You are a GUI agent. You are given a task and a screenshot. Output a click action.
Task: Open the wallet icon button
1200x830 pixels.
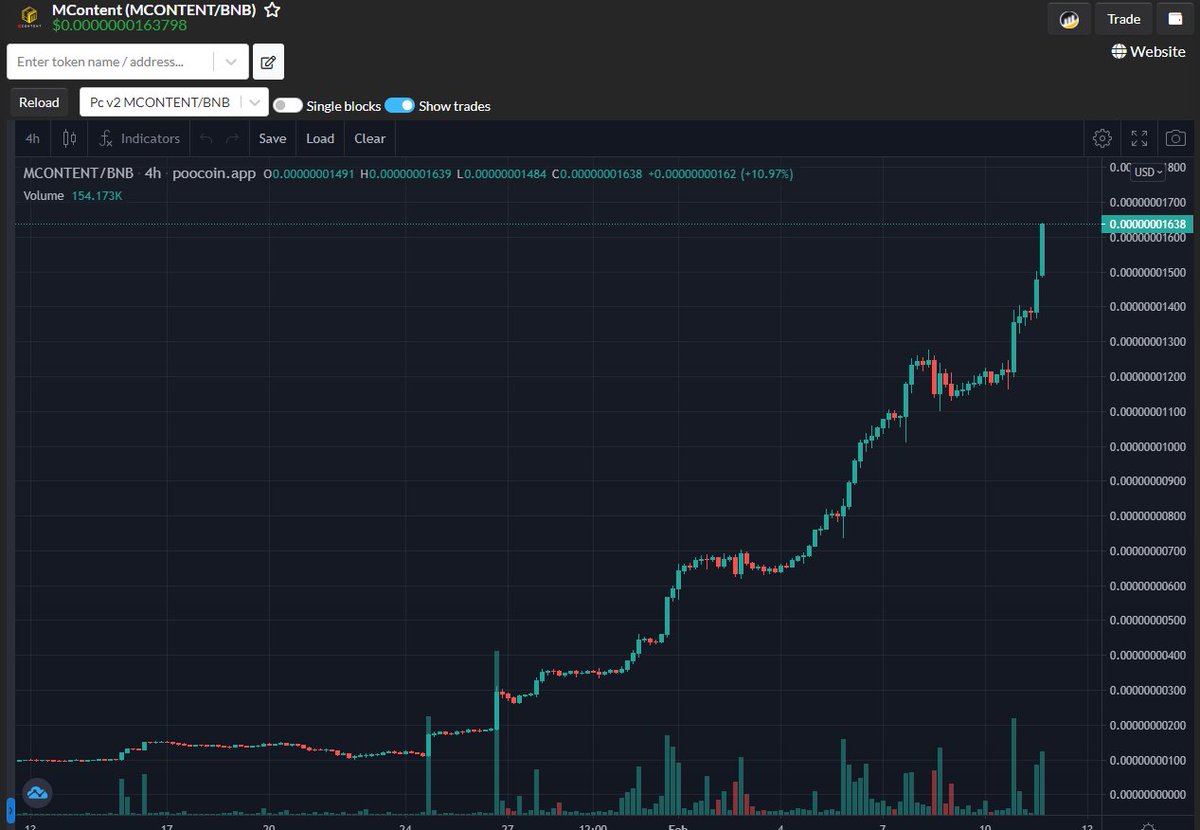point(1174,19)
